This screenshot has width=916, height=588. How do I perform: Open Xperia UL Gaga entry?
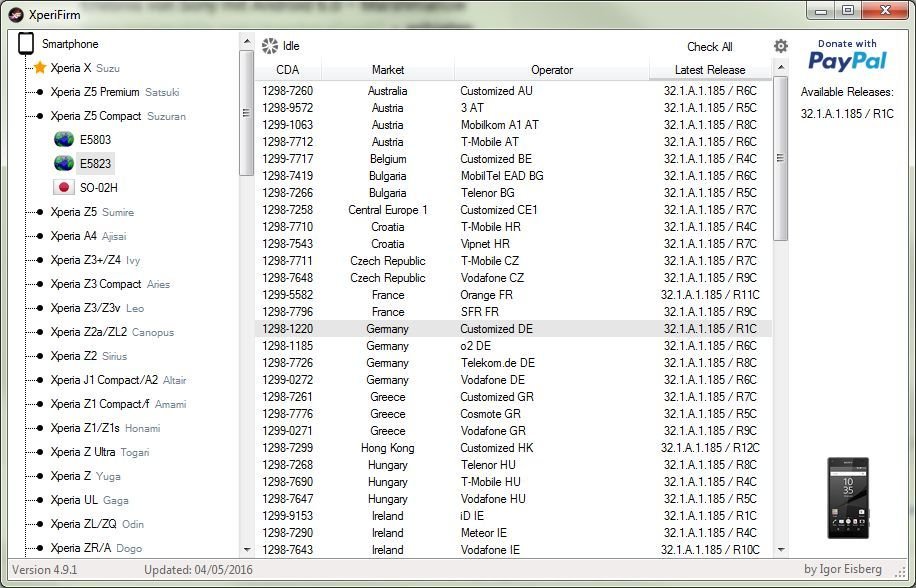tap(89, 500)
